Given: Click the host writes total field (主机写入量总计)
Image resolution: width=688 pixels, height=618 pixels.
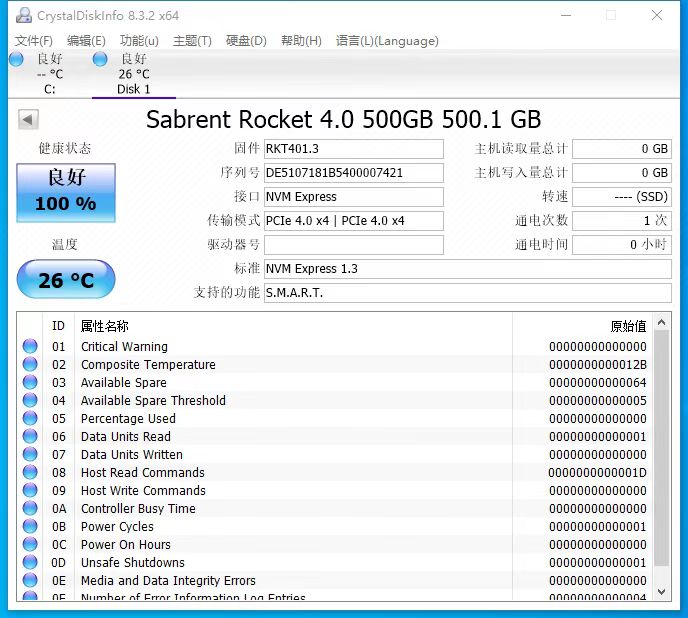Looking at the screenshot, I should [x=622, y=172].
